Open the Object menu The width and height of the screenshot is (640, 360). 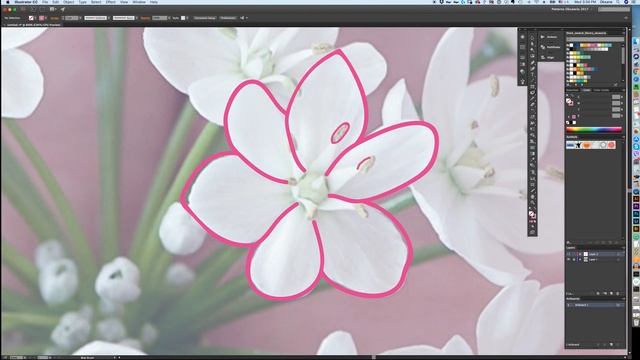(x=69, y=2)
